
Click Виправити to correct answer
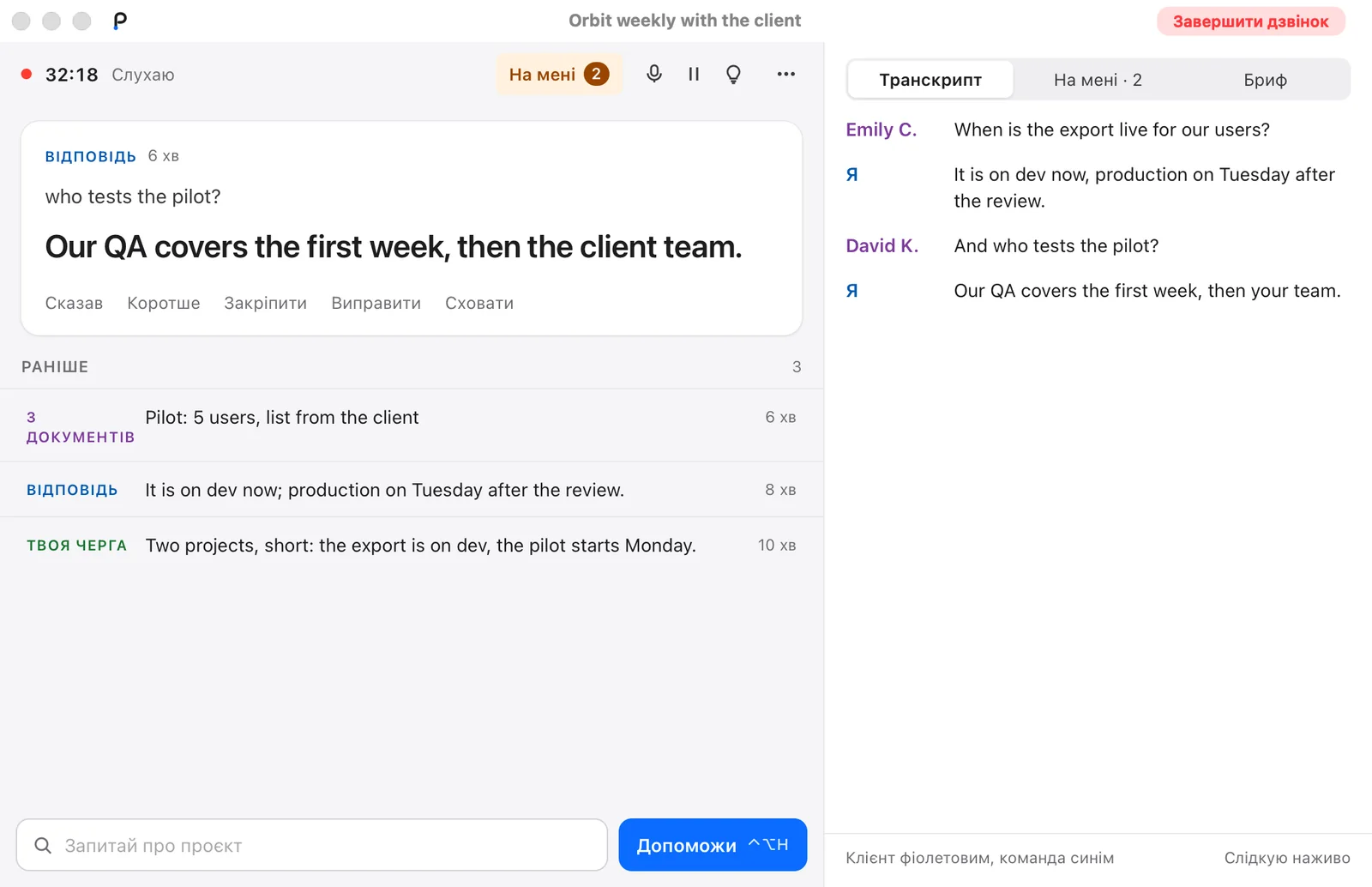(376, 303)
